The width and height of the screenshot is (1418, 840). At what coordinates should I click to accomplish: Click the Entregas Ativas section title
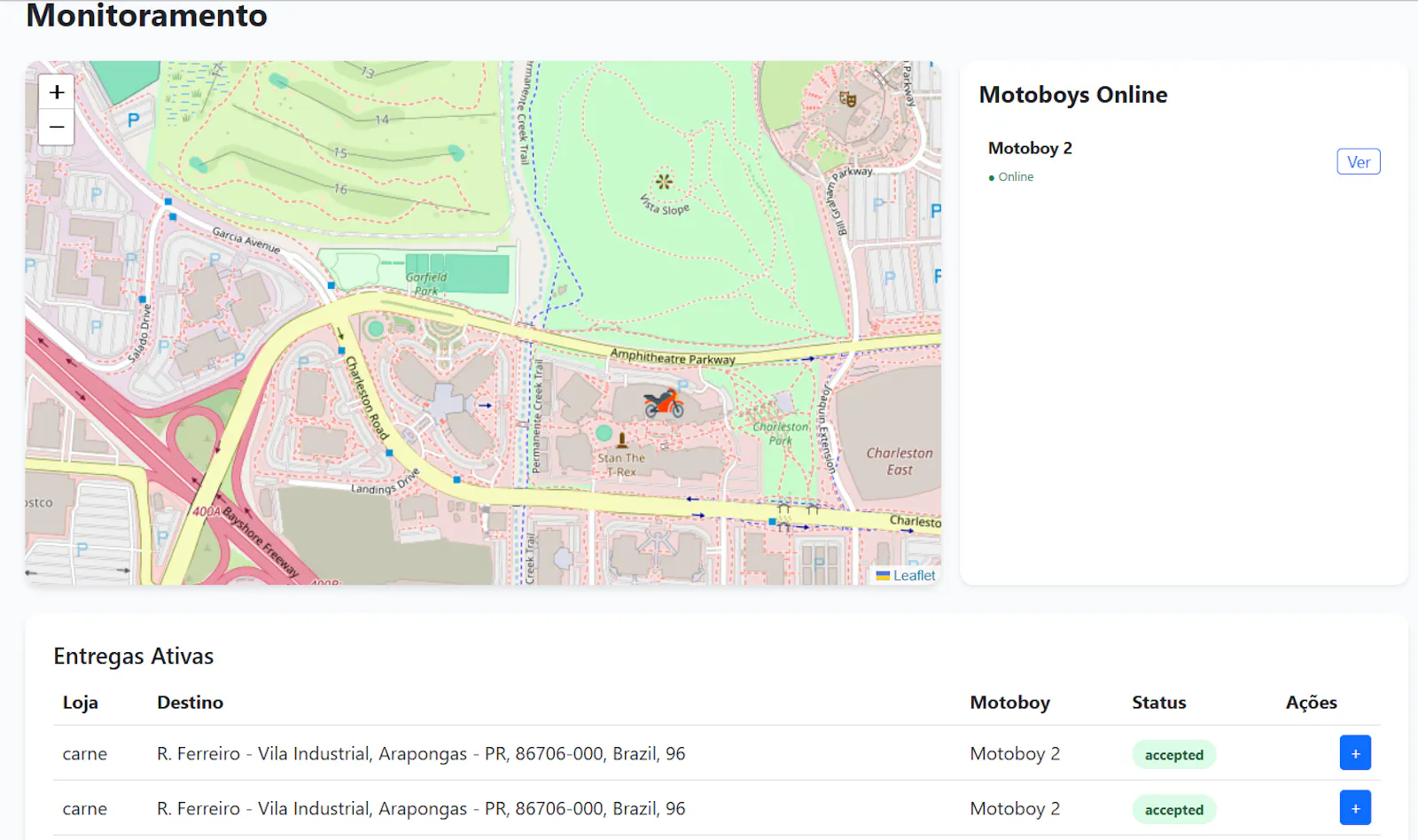coord(134,657)
